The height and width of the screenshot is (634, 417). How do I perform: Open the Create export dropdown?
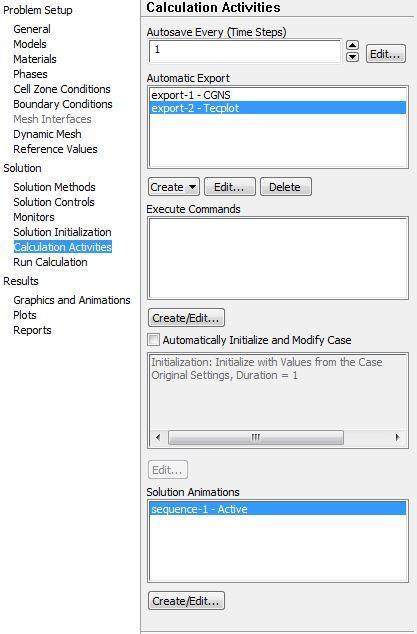click(x=174, y=187)
